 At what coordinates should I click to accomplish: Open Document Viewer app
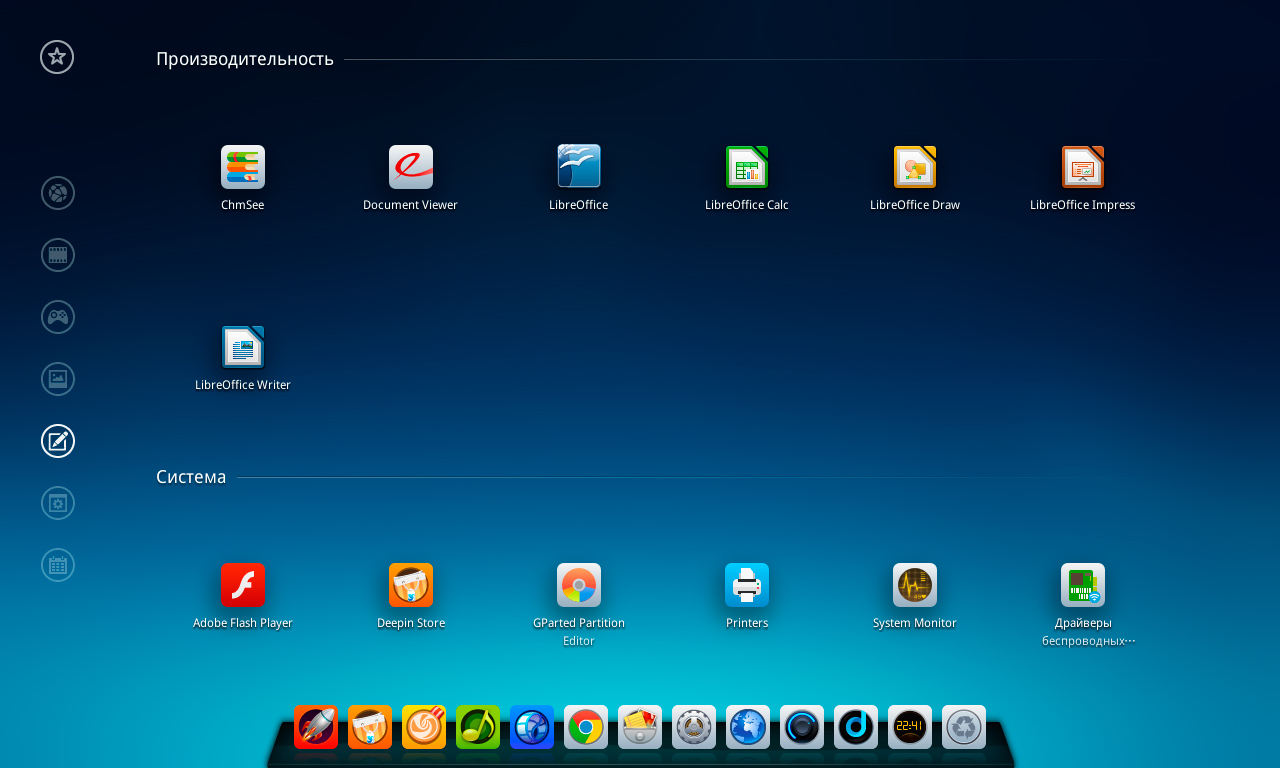coord(411,168)
